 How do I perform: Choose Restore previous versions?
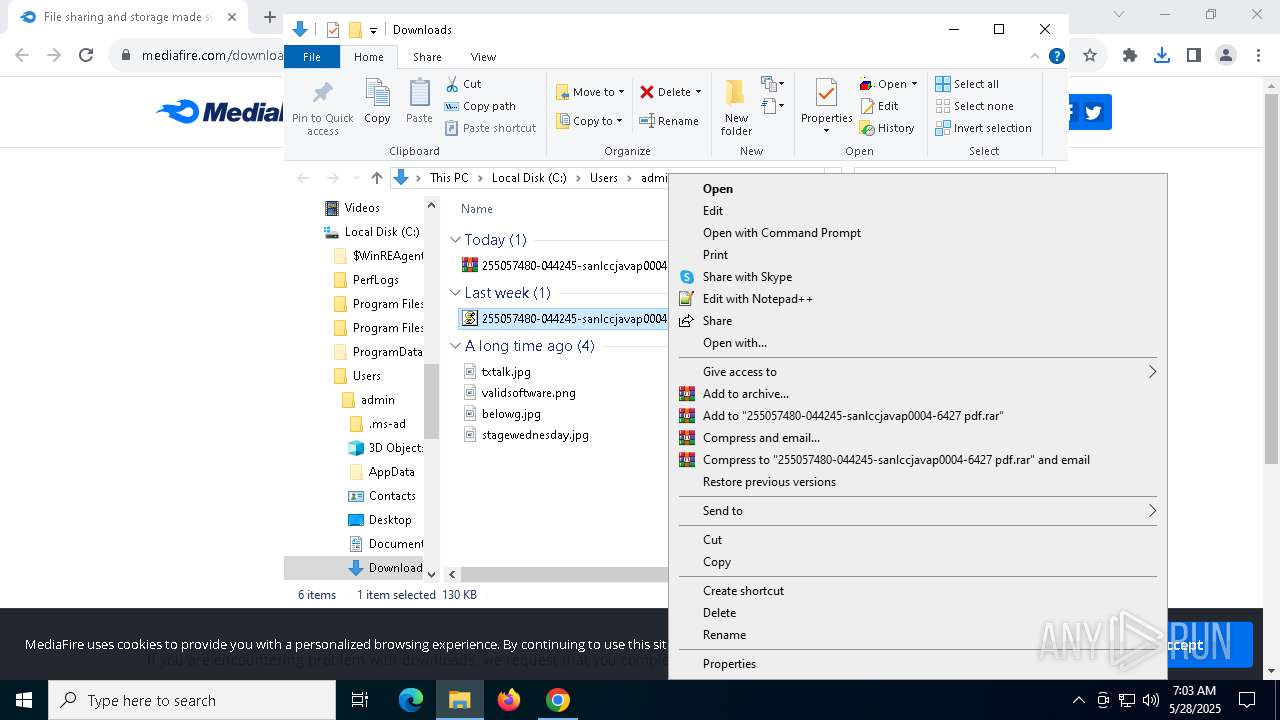coord(918,482)
